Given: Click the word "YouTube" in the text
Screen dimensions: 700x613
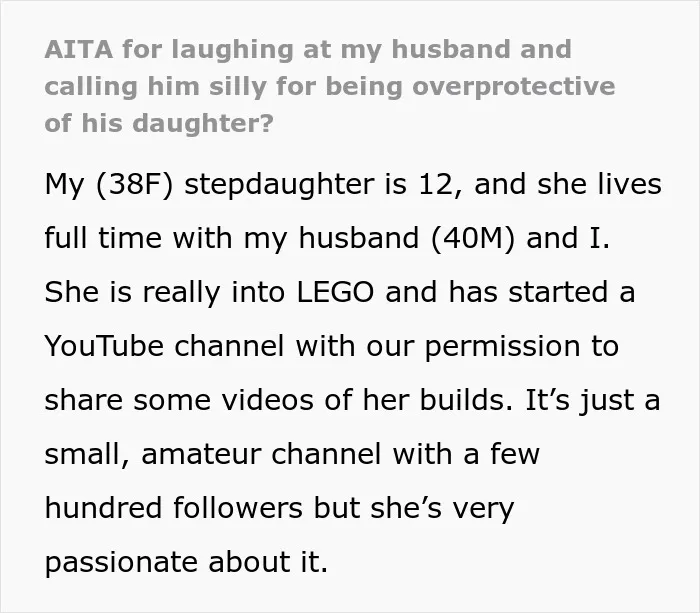Looking at the screenshot, I should [x=104, y=346].
